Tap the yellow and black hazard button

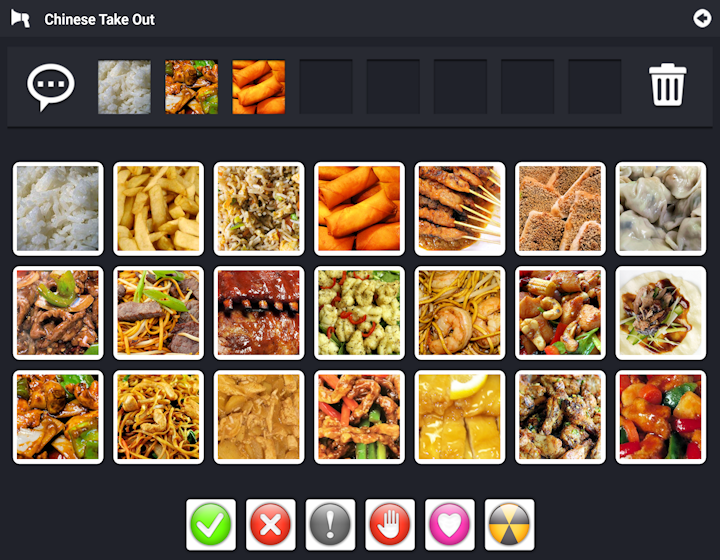(x=509, y=525)
